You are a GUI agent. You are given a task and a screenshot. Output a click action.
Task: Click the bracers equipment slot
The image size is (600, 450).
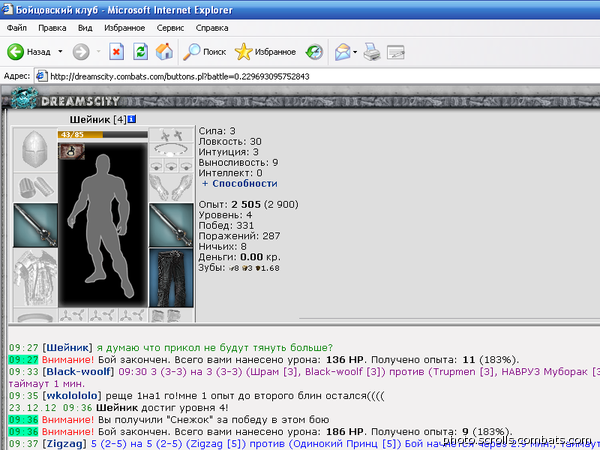pos(35,188)
